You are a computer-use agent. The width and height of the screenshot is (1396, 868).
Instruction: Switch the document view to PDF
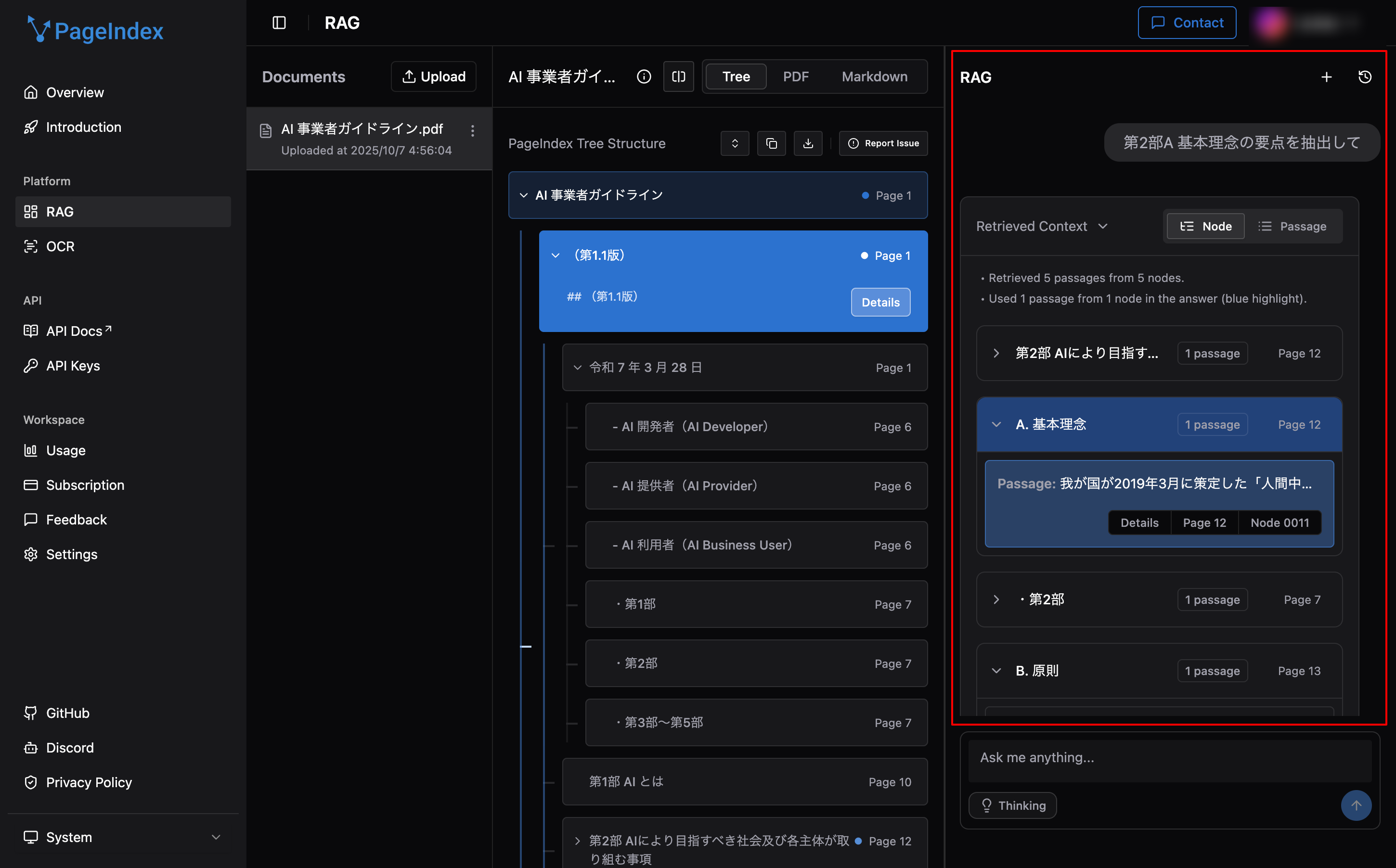[x=796, y=77]
